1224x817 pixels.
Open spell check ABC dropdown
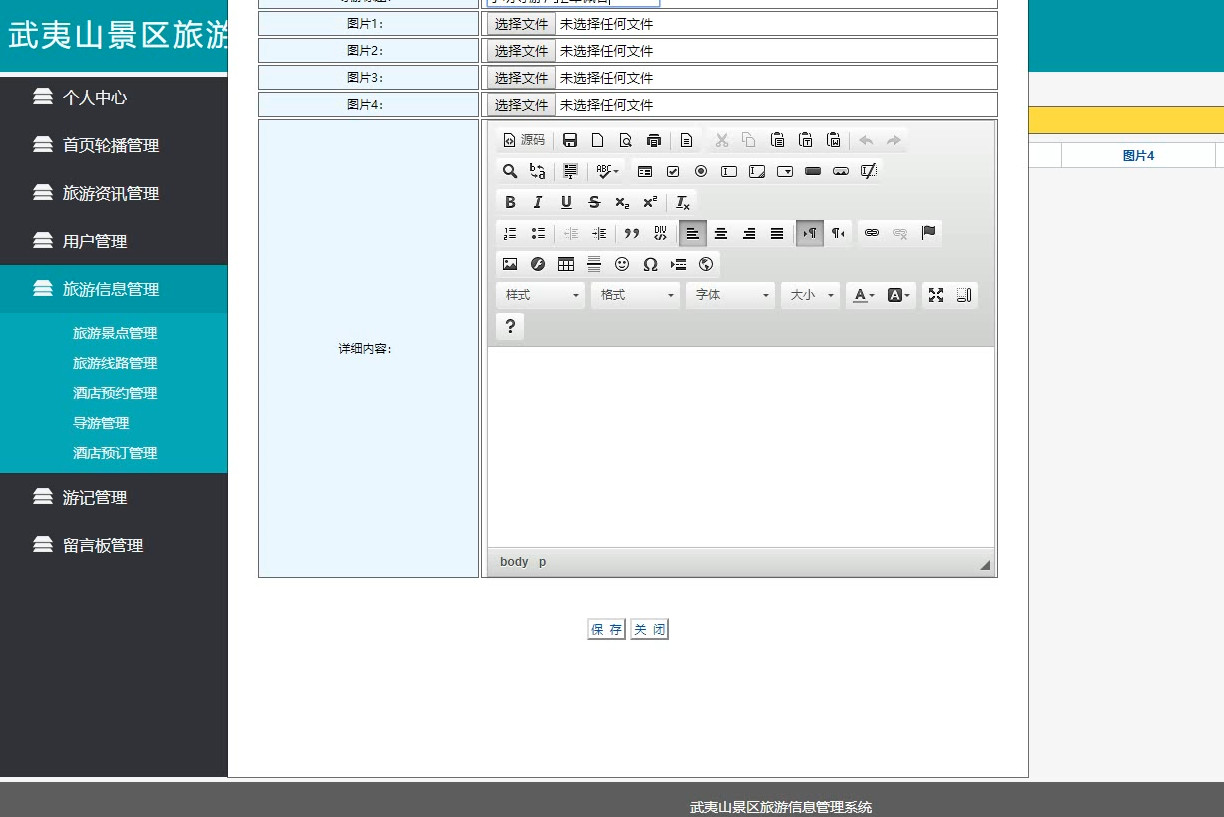click(x=607, y=171)
